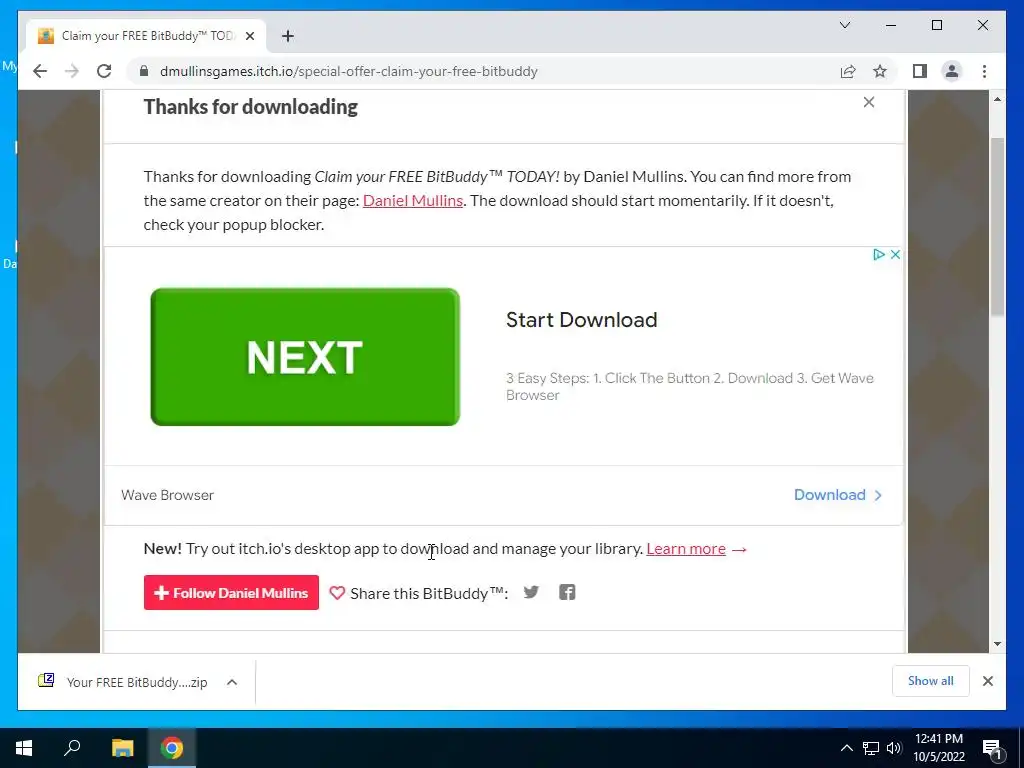Open the network status tray icon
The height and width of the screenshot is (768, 1024).
point(871,748)
